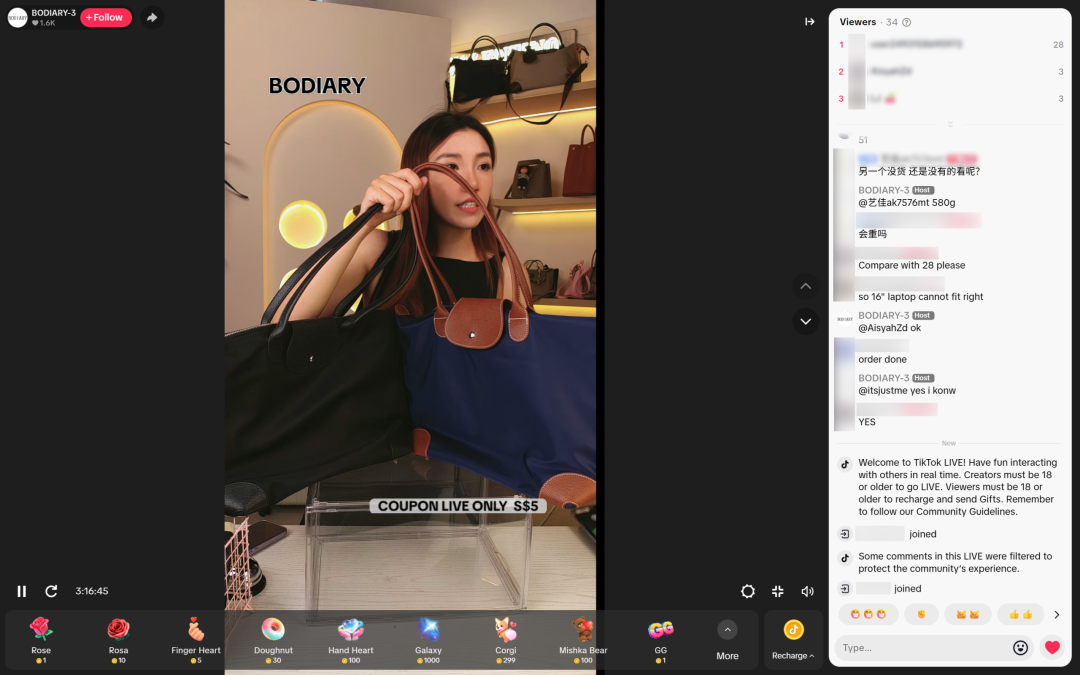This screenshot has height=675, width=1080.
Task: Send the single fist emoji quick reaction
Action: 921,614
